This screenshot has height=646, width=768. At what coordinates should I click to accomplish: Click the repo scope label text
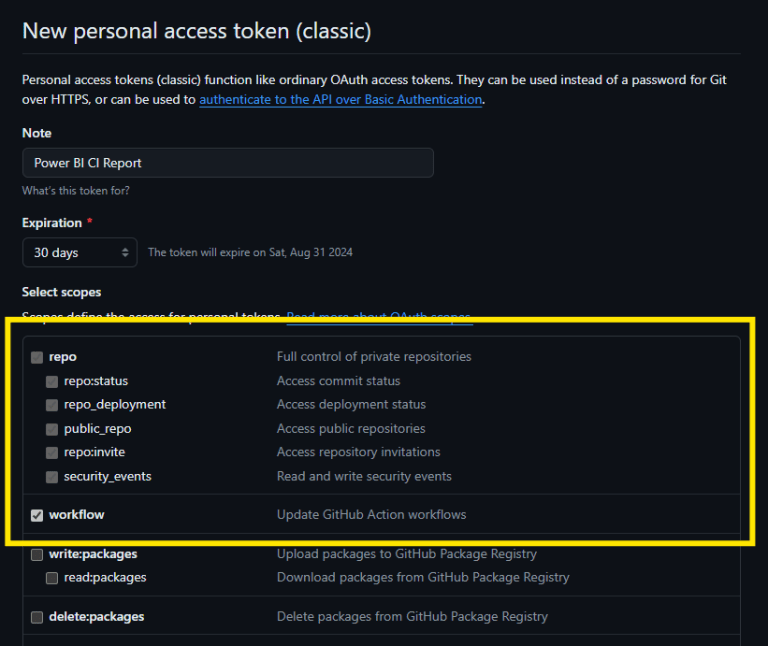pyautogui.click(x=63, y=357)
